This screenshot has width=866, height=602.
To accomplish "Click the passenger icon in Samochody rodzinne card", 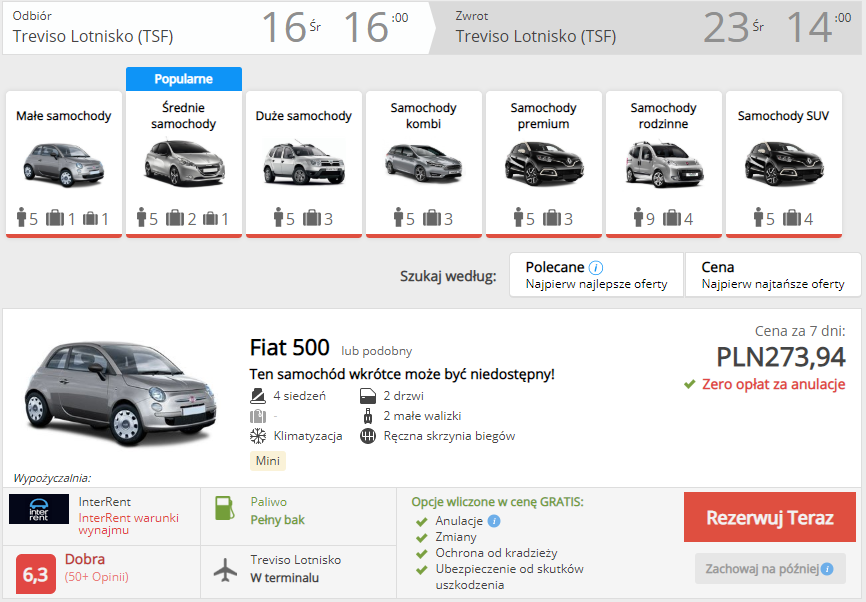I will pos(638,218).
